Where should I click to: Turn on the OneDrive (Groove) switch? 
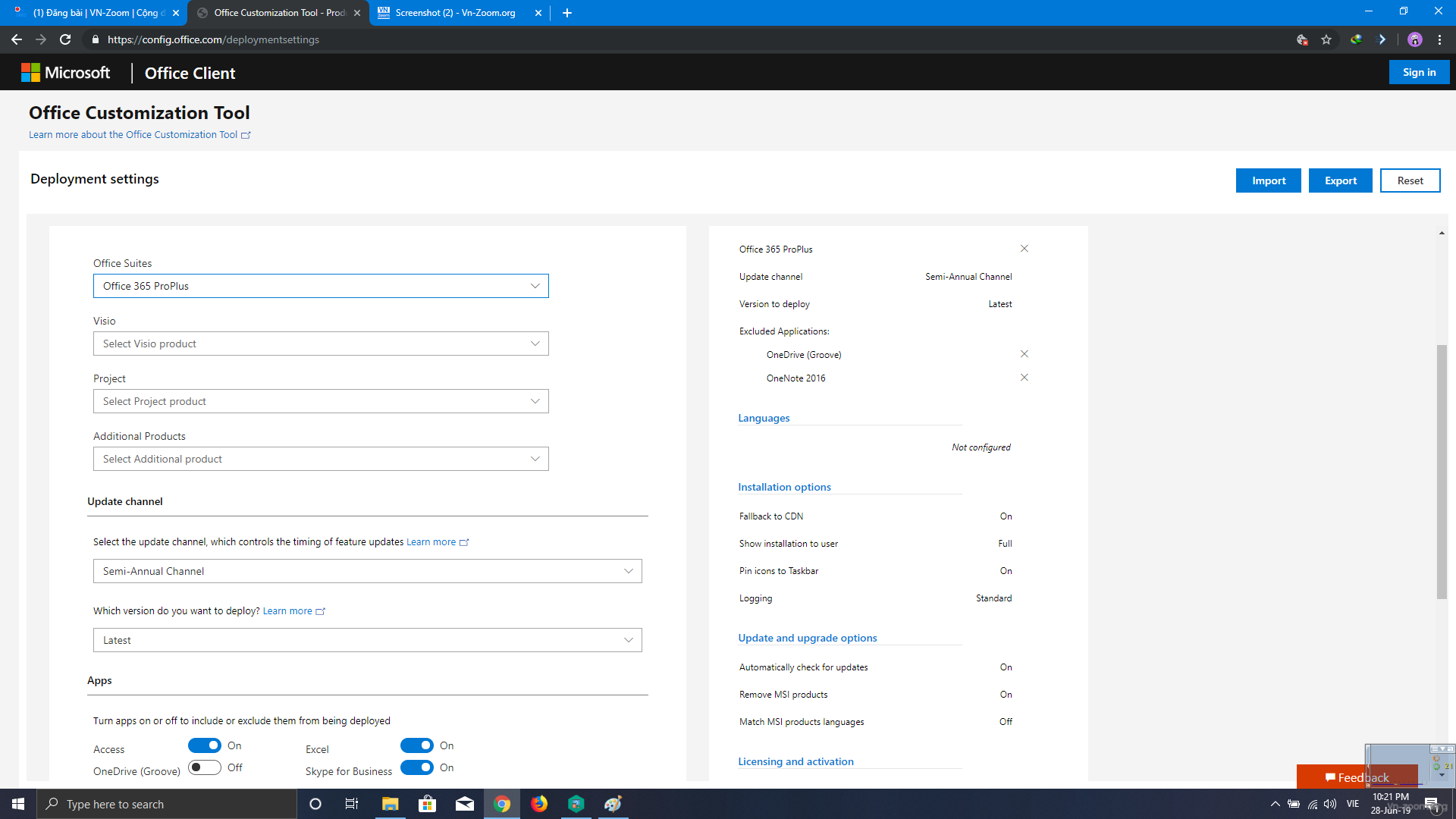205,767
